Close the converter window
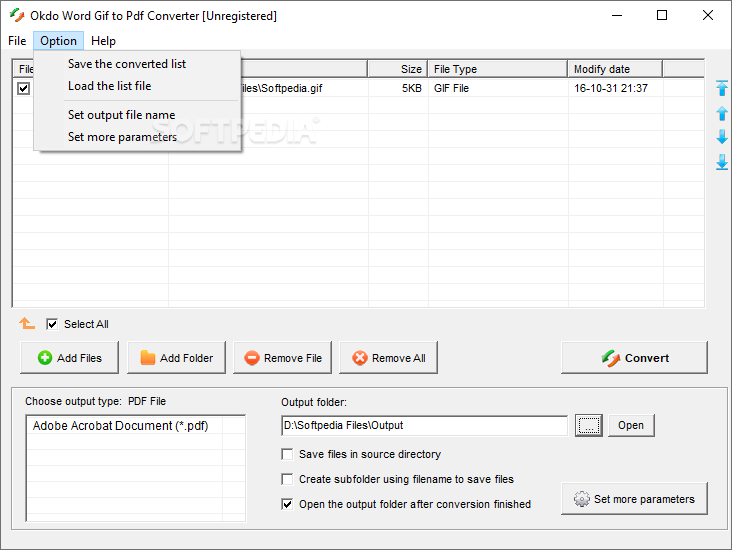 (708, 15)
